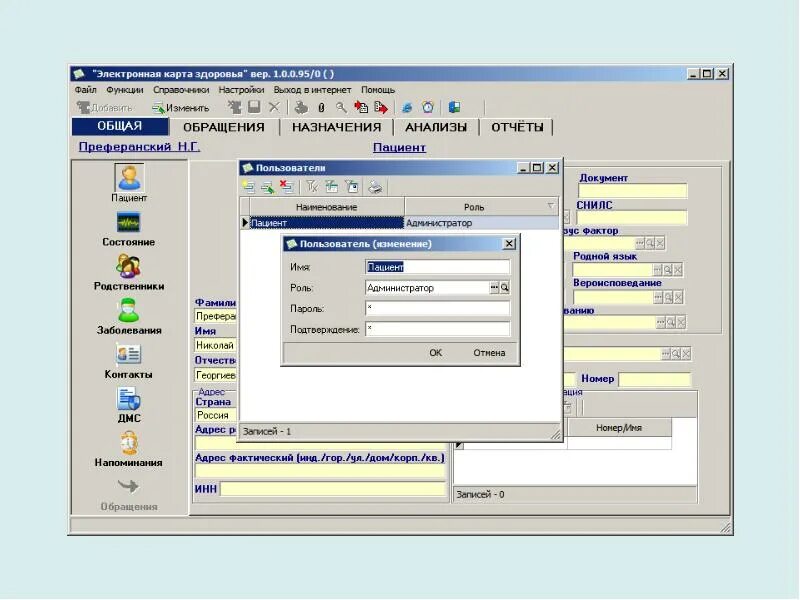This screenshot has height=600, width=800.
Task: Click the print icon in the Пользователи toolbar
Action: pos(375,187)
